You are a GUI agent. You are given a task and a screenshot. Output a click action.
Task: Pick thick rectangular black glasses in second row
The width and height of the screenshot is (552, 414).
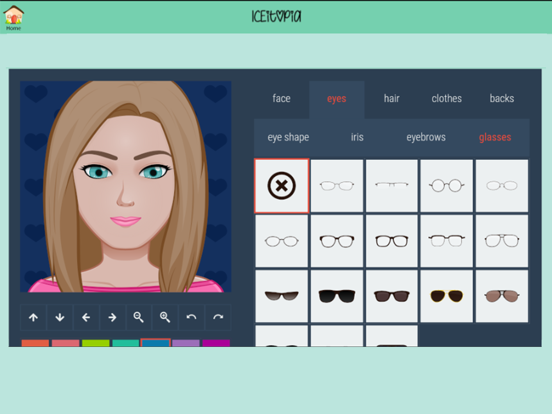click(391, 241)
